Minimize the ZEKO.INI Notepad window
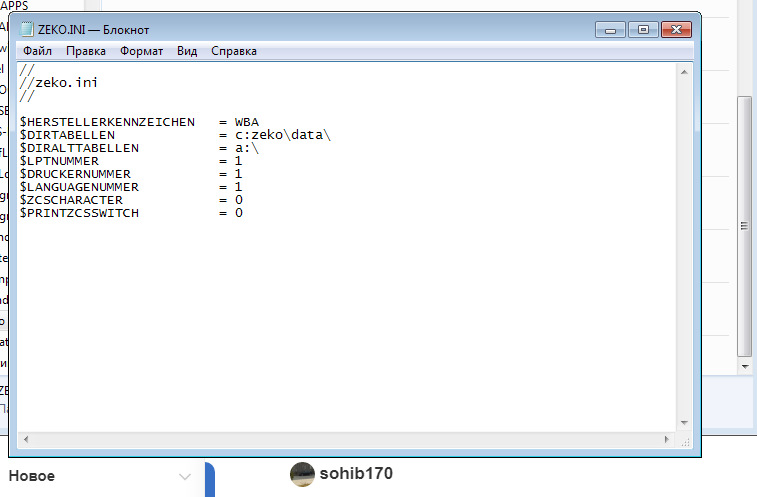The width and height of the screenshot is (757, 497). pos(610,29)
